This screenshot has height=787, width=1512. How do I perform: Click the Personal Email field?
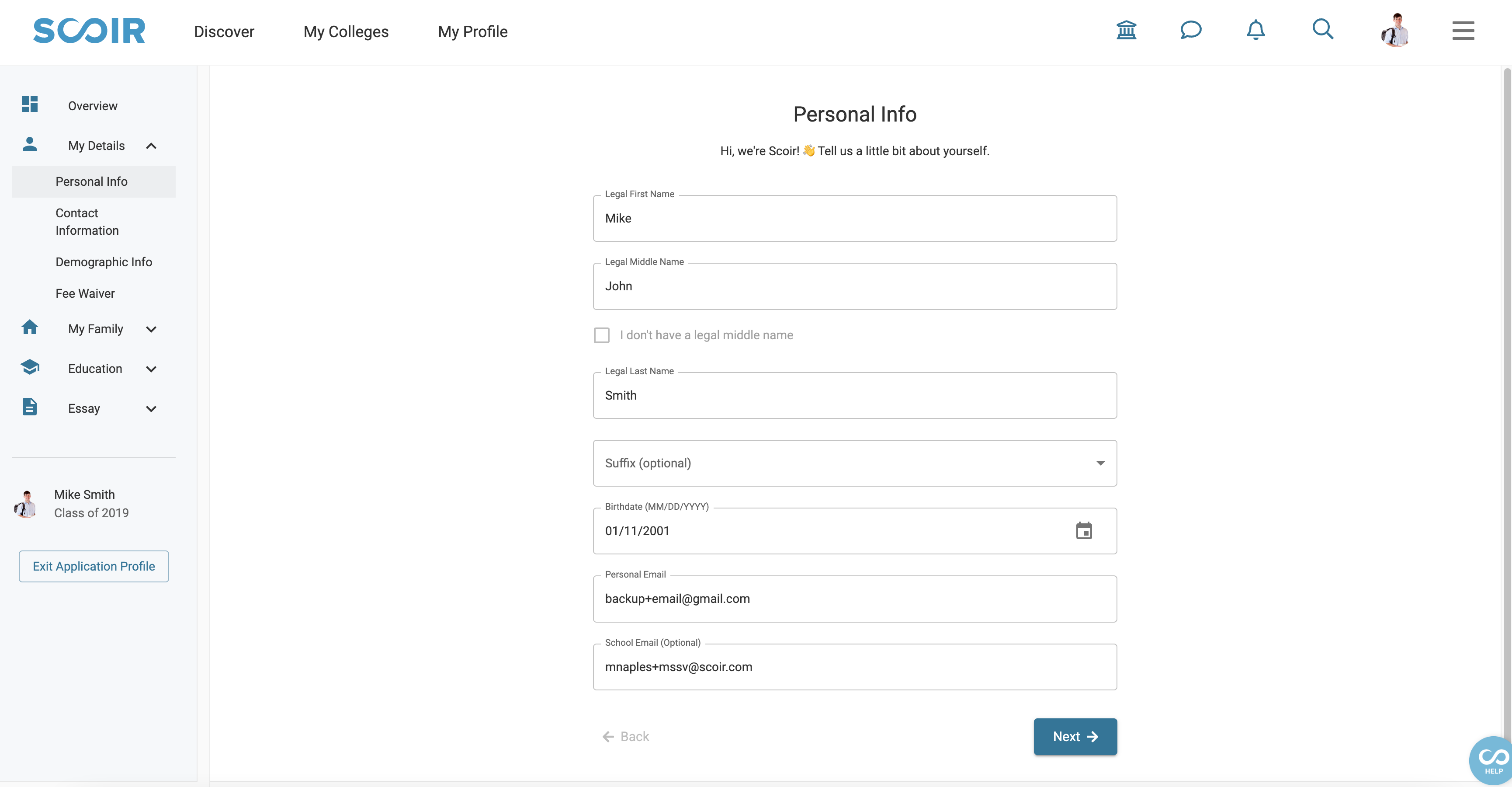pos(855,599)
